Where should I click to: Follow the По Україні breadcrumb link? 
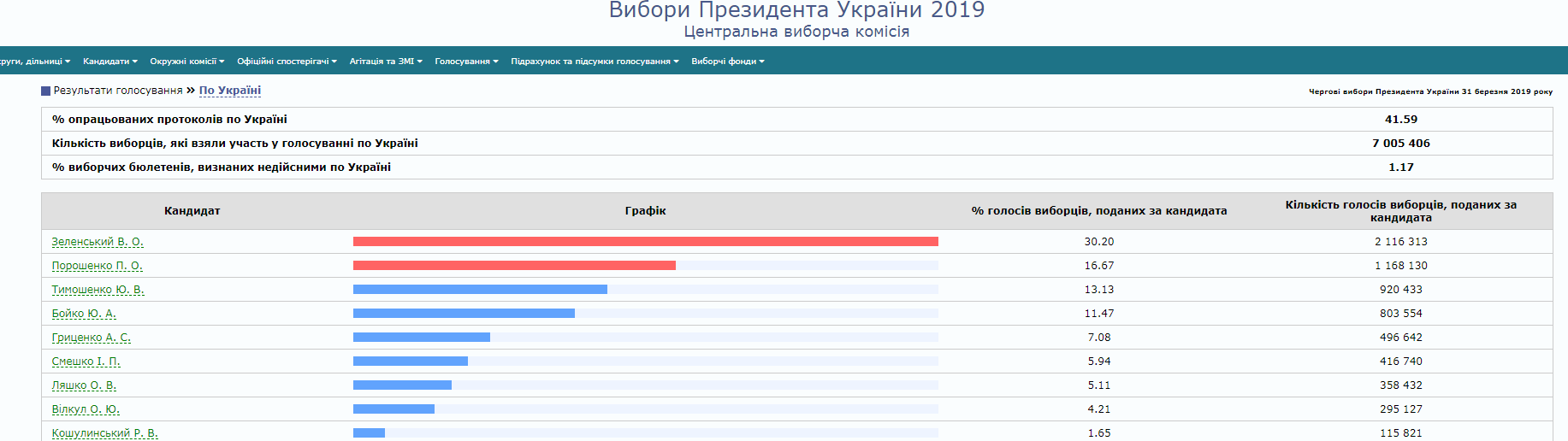coord(230,91)
